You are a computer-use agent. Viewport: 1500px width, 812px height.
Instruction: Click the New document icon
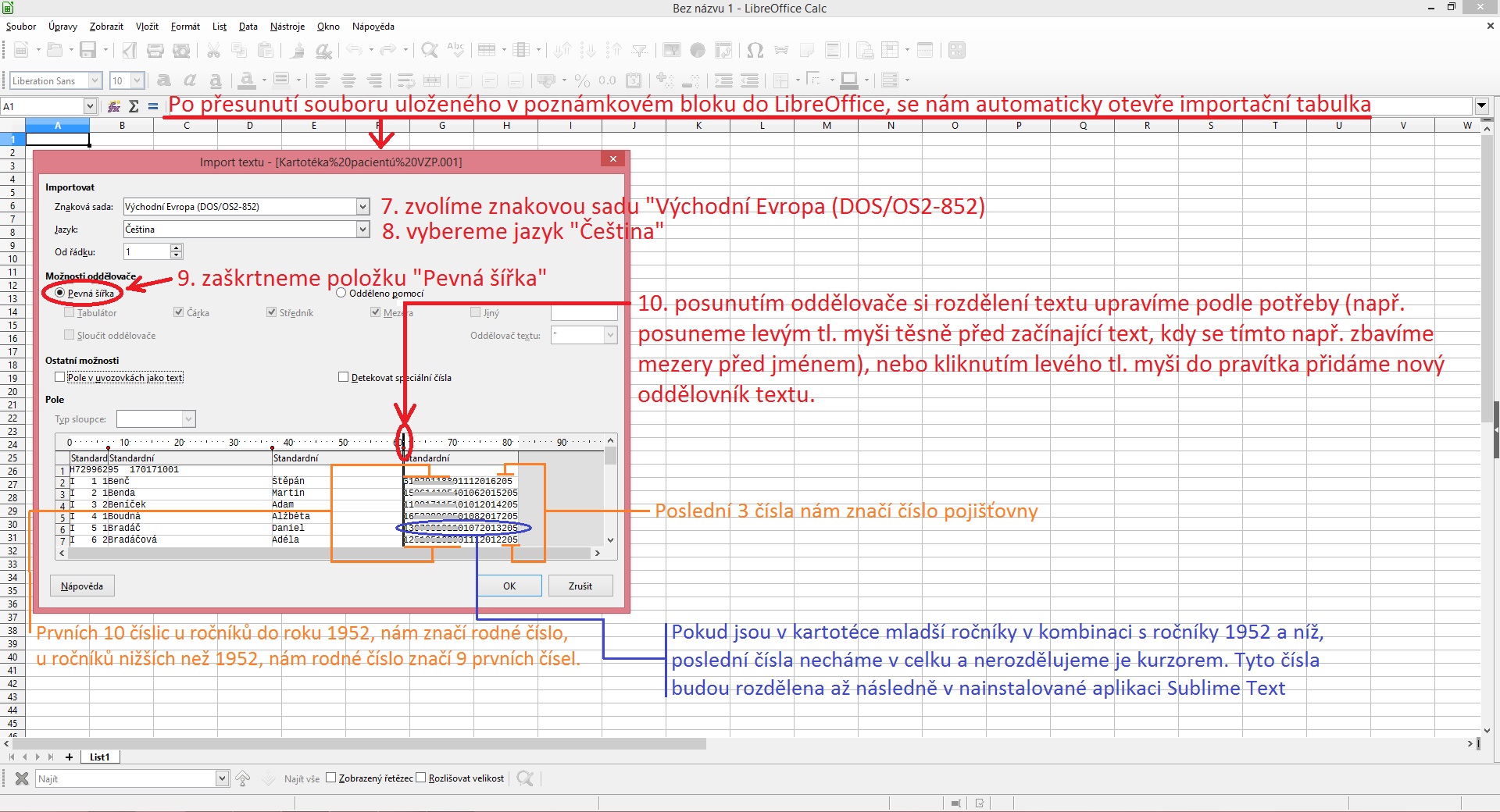(21, 51)
